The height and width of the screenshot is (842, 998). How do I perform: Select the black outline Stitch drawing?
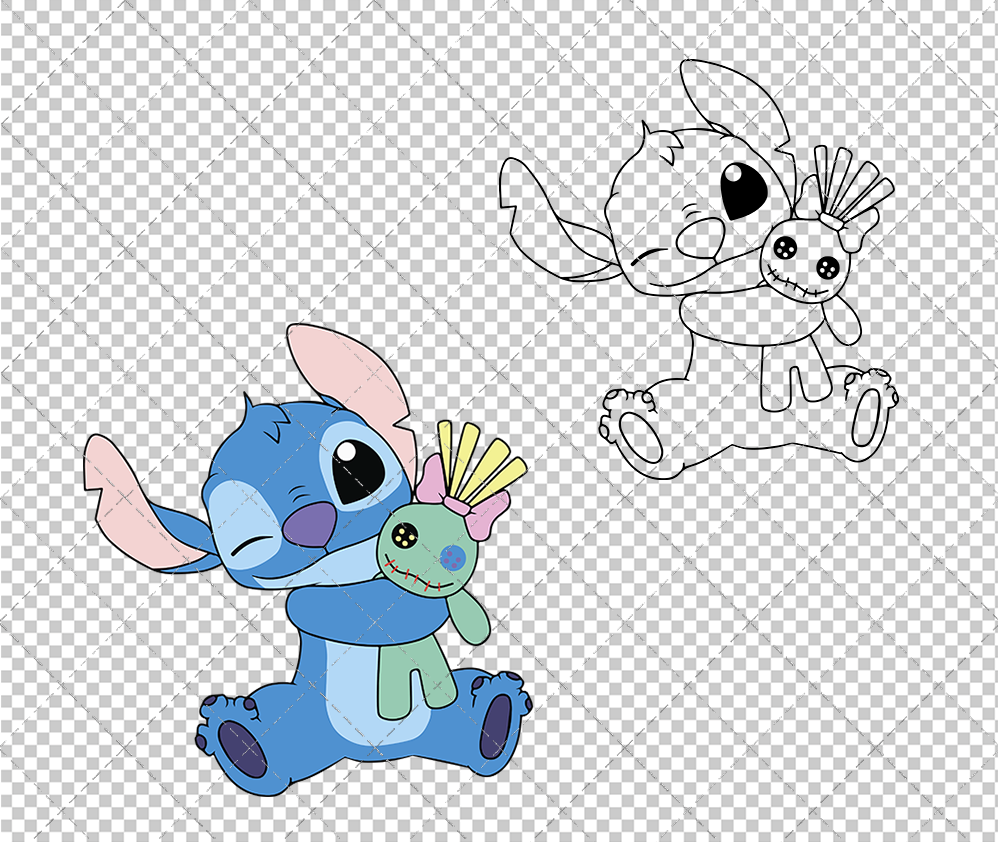698,269
